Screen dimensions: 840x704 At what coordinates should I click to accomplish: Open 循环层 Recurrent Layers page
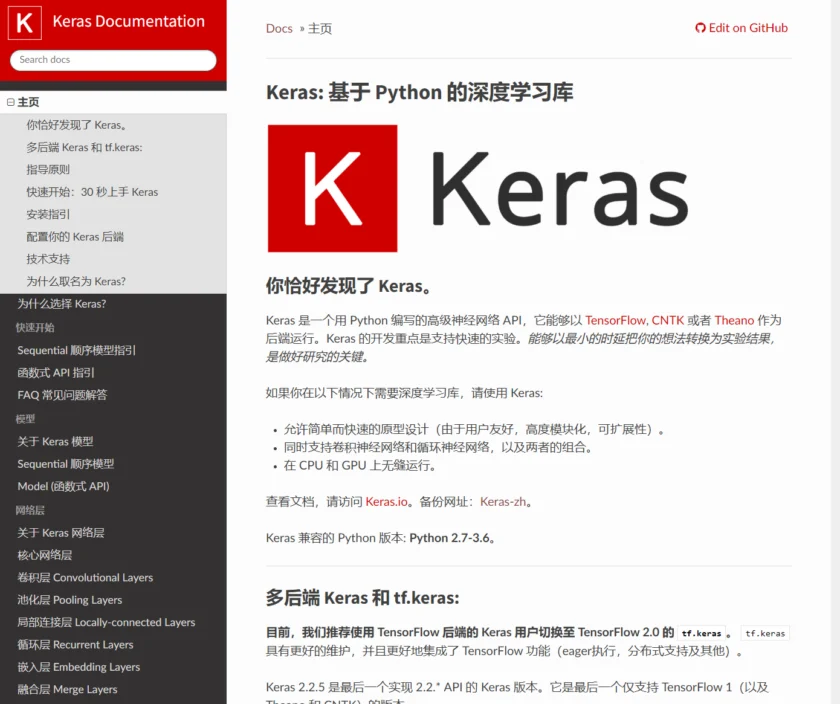coord(76,645)
